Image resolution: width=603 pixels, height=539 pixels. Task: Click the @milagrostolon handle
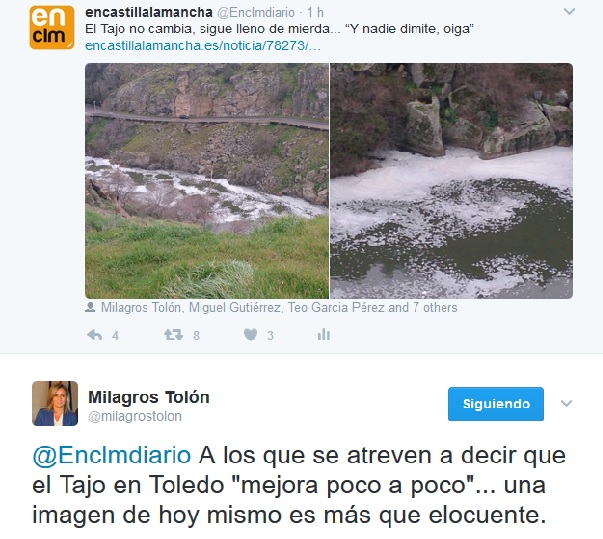pos(135,416)
